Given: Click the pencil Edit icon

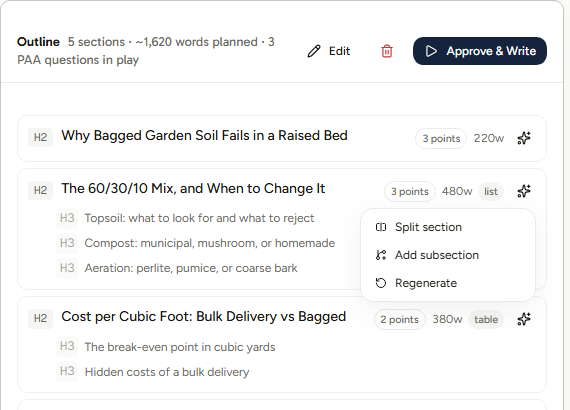Looking at the screenshot, I should click(x=314, y=51).
